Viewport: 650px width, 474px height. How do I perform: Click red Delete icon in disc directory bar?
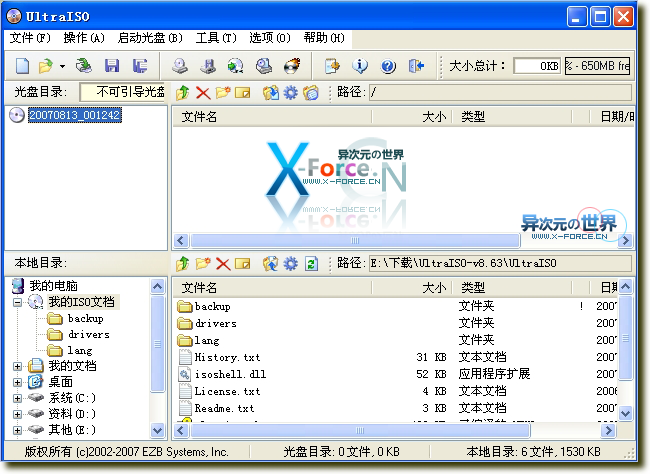[203, 92]
